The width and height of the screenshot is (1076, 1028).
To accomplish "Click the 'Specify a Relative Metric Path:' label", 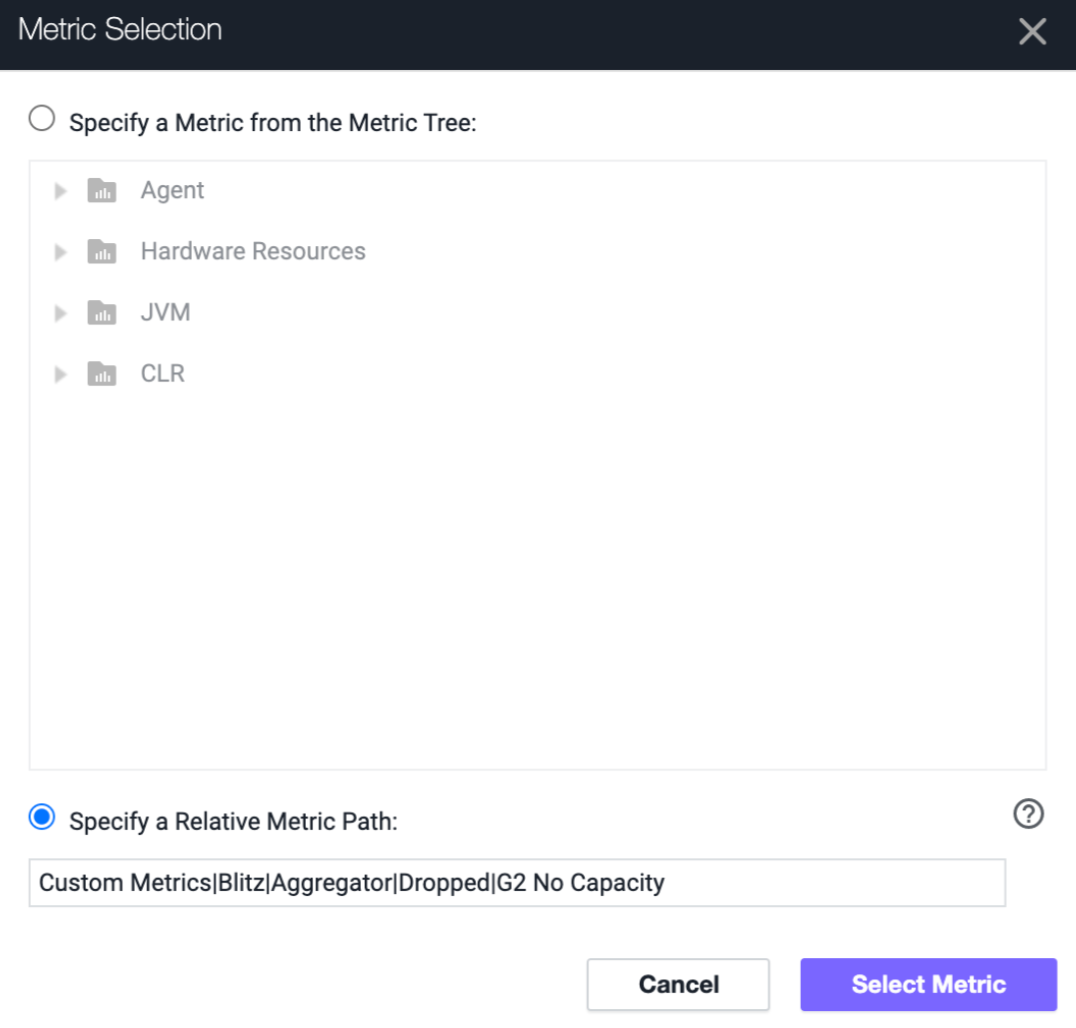I will coord(233,821).
